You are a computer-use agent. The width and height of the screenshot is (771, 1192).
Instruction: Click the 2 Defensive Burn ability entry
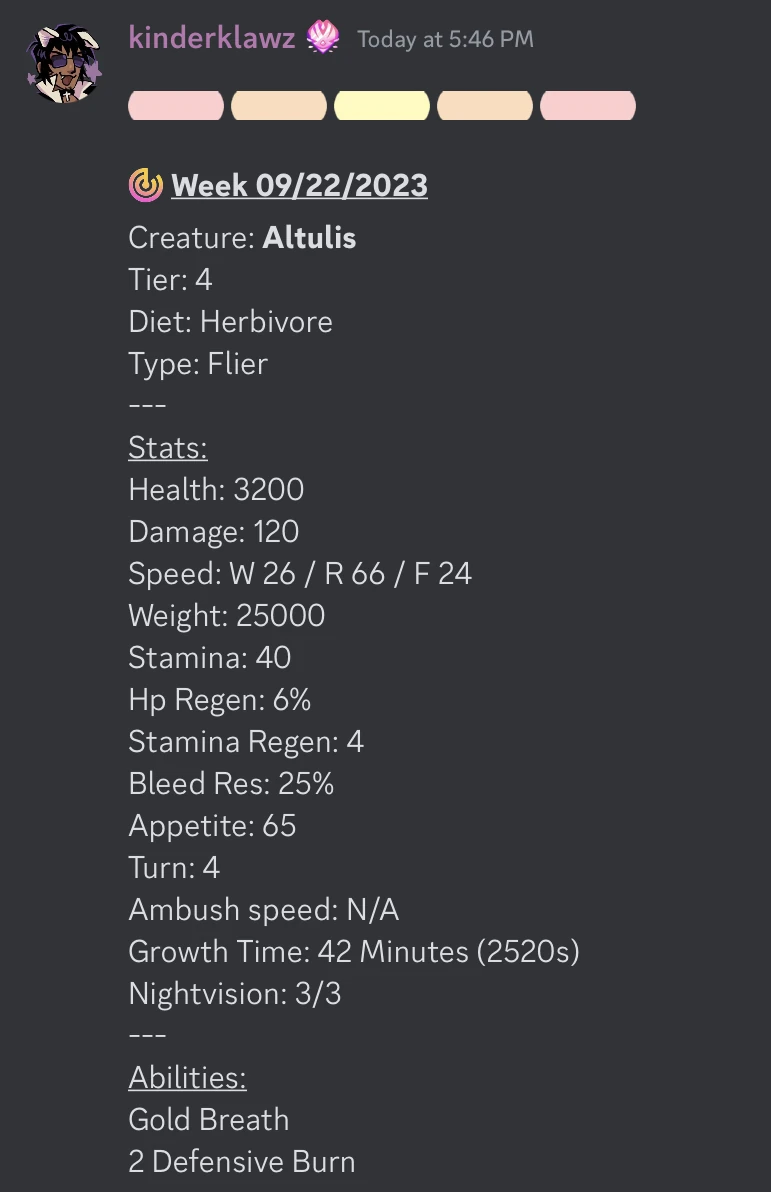[241, 1161]
